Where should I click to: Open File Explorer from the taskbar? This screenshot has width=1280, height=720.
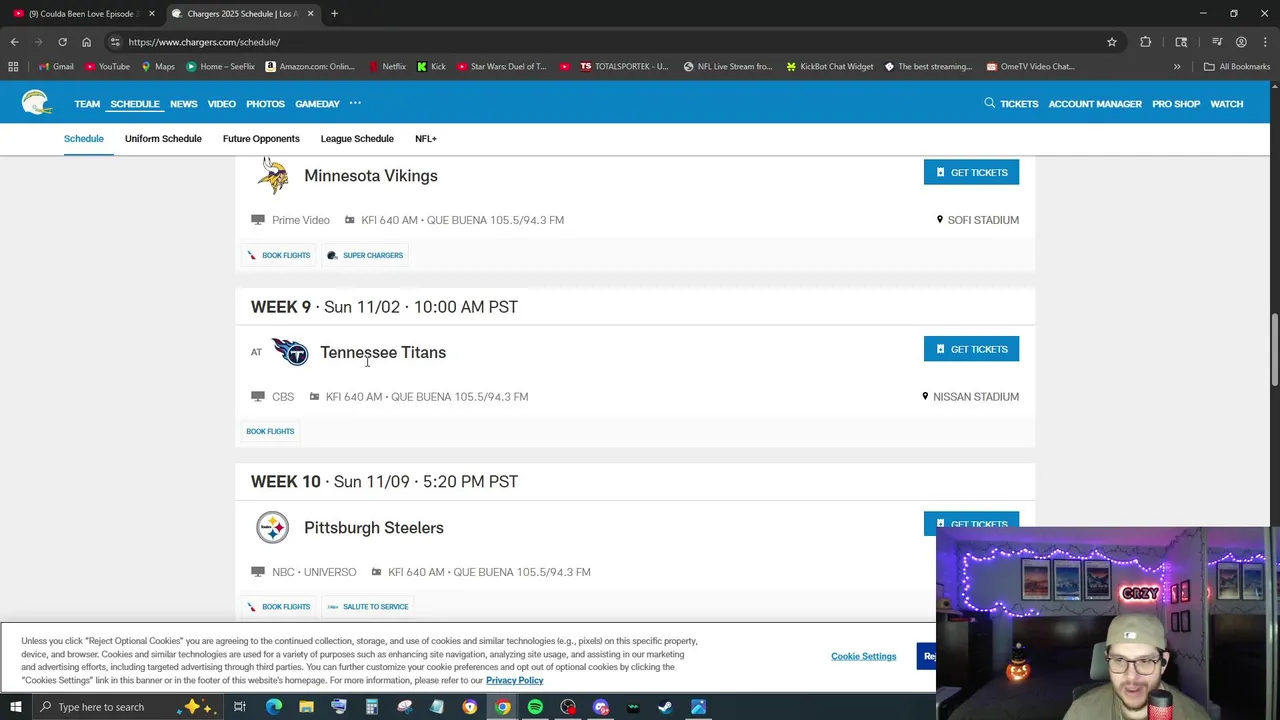(306, 707)
